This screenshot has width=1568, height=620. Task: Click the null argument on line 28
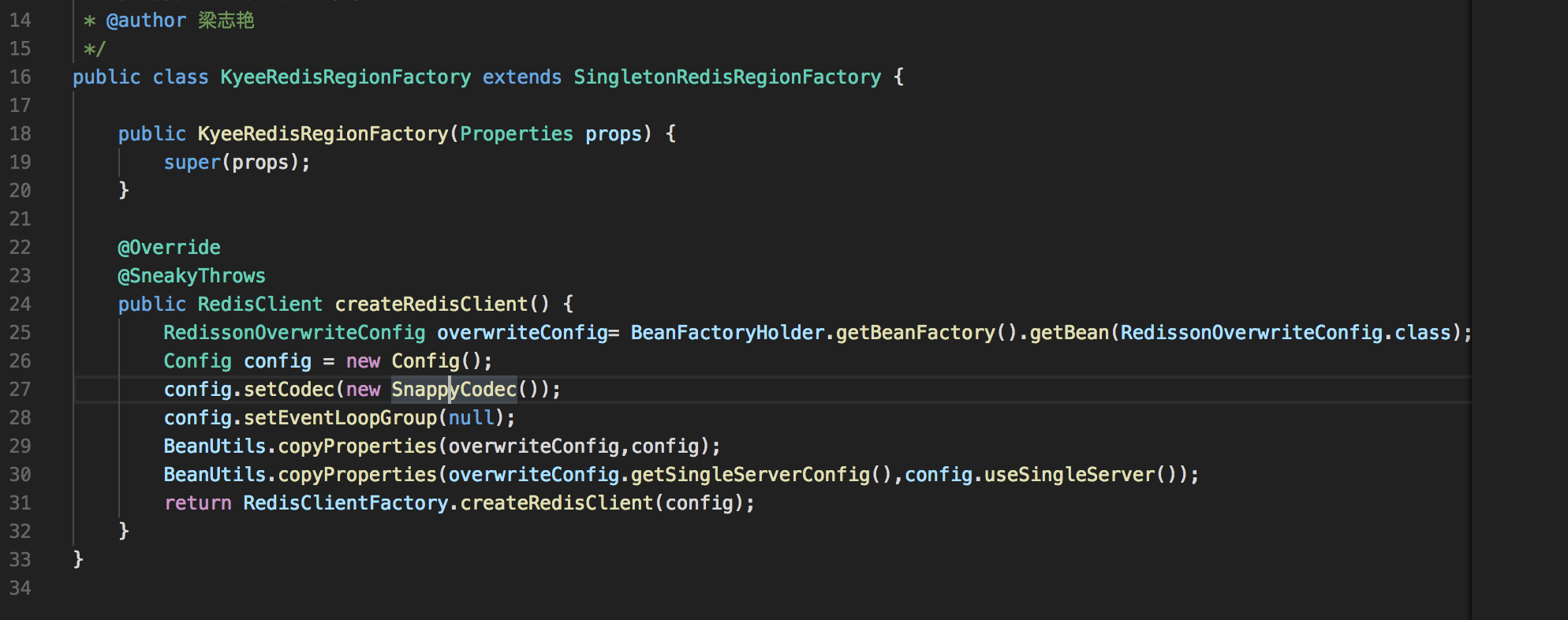point(471,418)
